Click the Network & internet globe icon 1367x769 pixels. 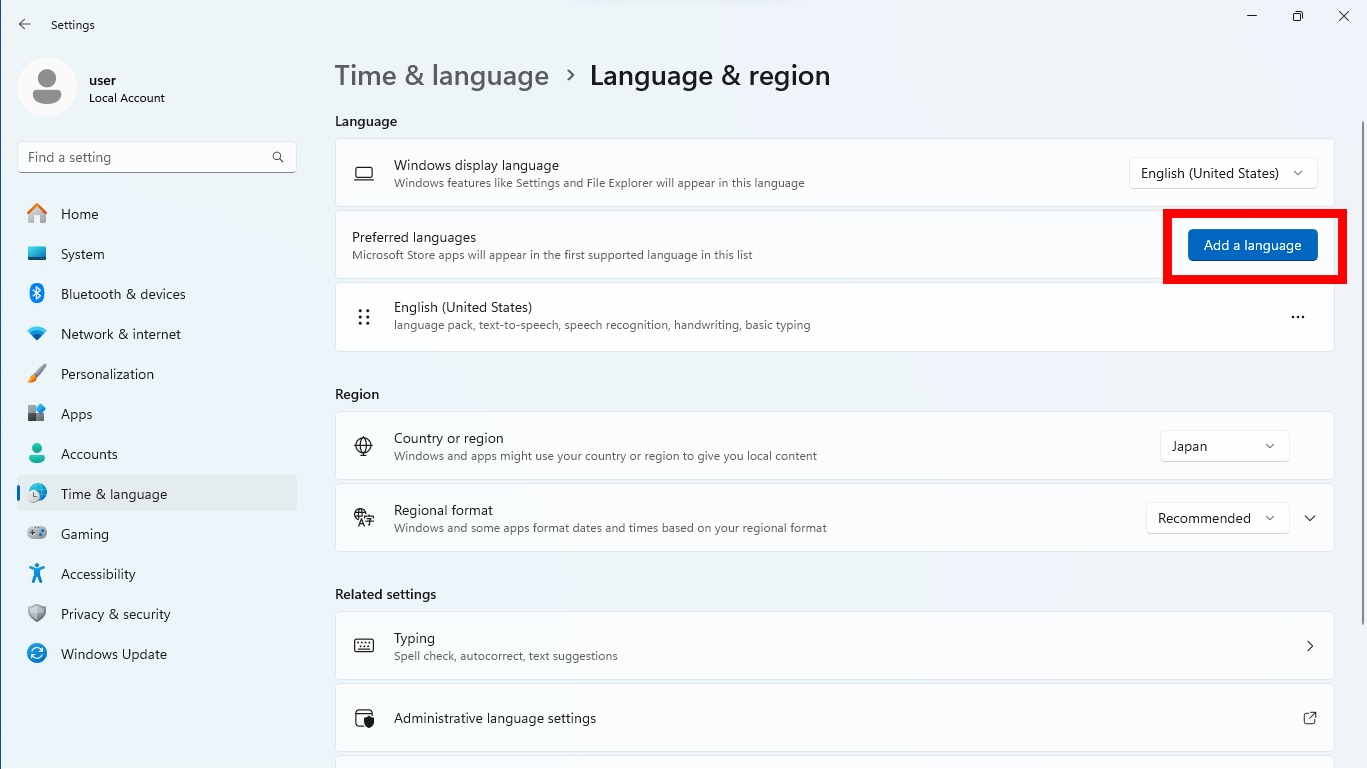(37, 333)
